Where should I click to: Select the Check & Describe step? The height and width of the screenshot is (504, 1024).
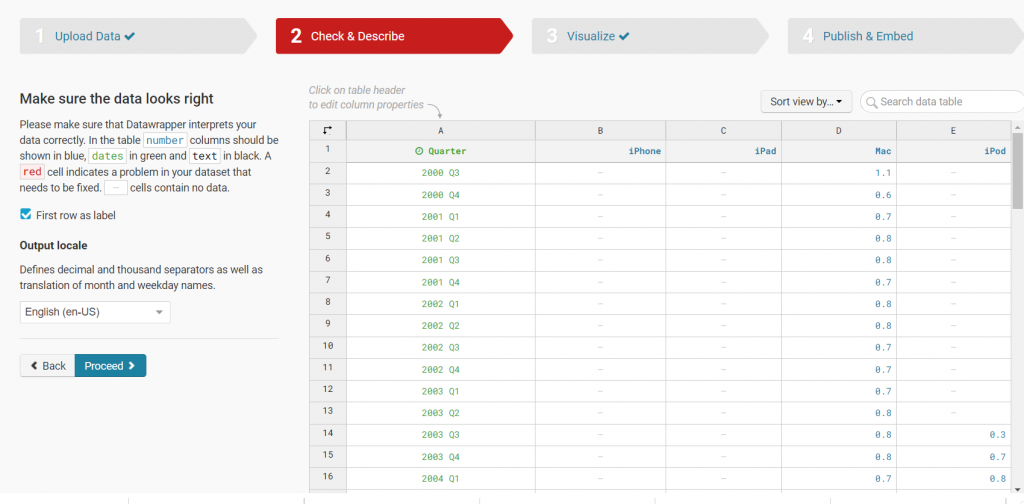[394, 36]
